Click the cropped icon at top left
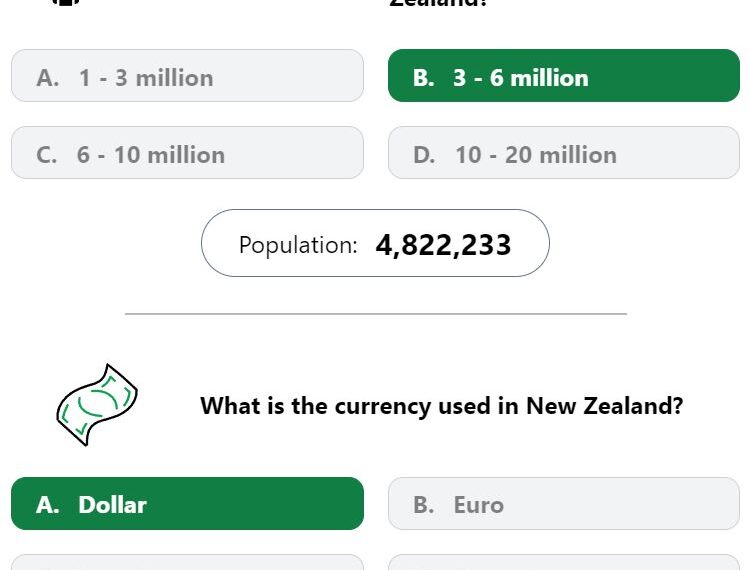Screen dimensions: 749x570 click(x=65, y=2)
